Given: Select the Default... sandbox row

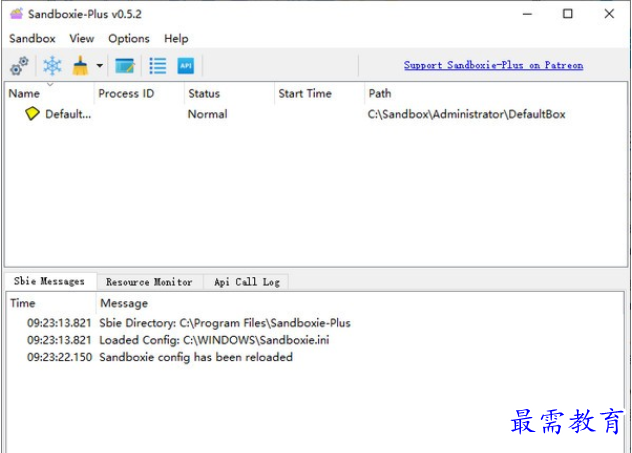Looking at the screenshot, I should tap(316, 114).
